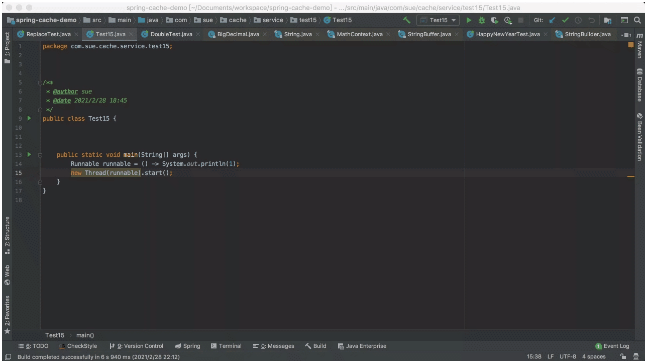Run Test15 with the green play button
Screen dimensions: 645x361
pyautogui.click(x=469, y=20)
